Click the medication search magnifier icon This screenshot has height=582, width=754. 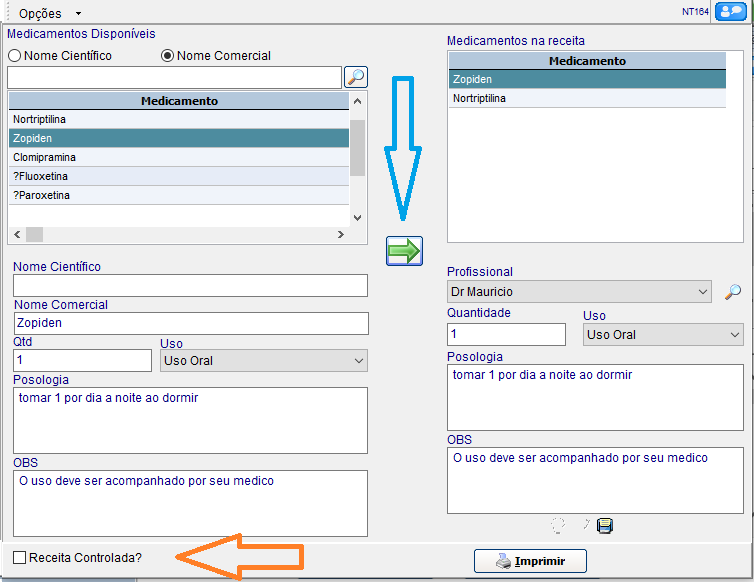(x=356, y=77)
